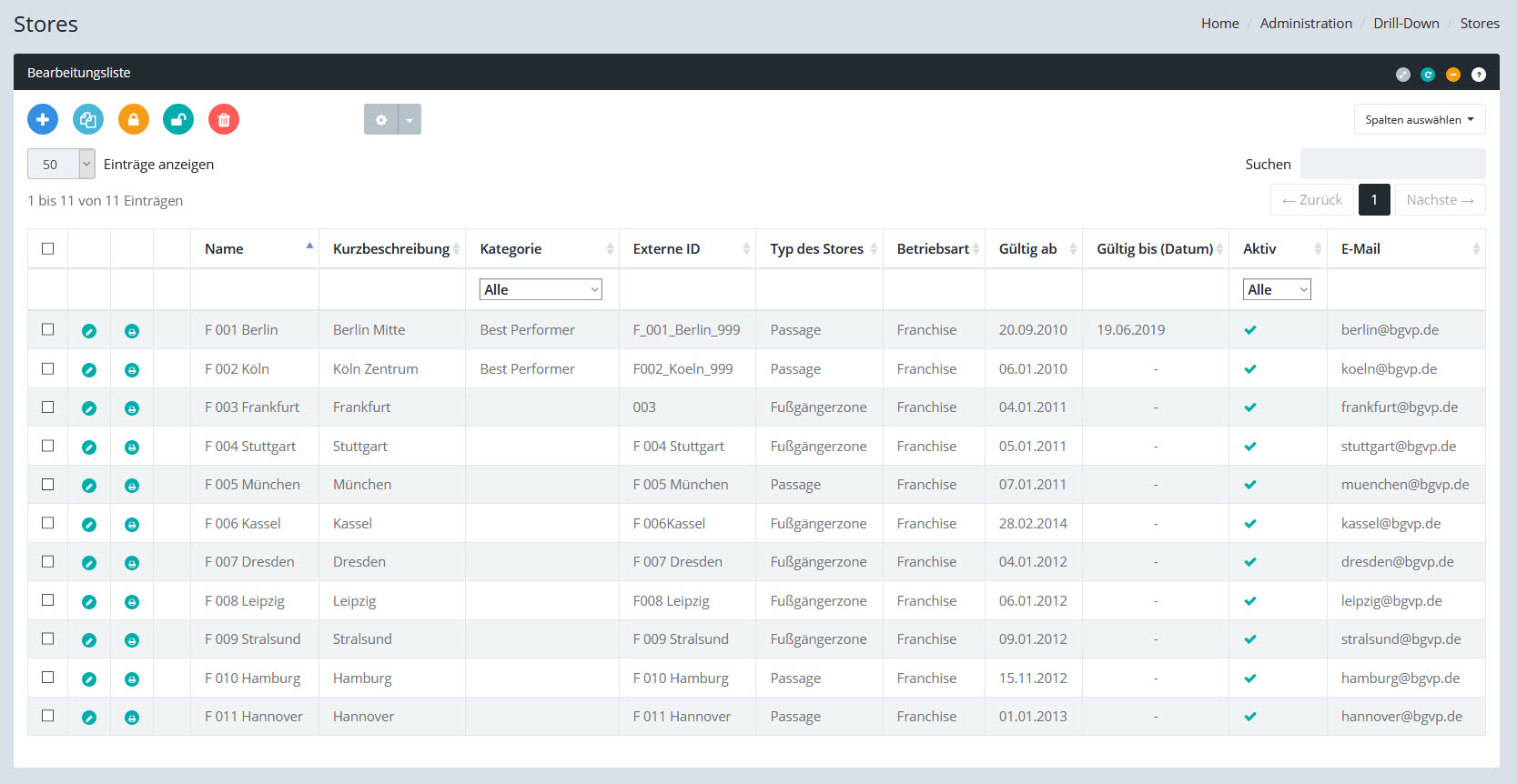Click the blue plus add-store button

(x=43, y=119)
